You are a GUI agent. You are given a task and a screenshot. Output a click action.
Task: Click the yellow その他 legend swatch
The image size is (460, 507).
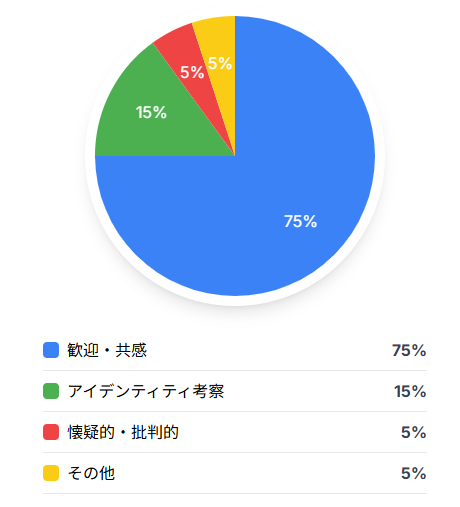click(x=51, y=473)
